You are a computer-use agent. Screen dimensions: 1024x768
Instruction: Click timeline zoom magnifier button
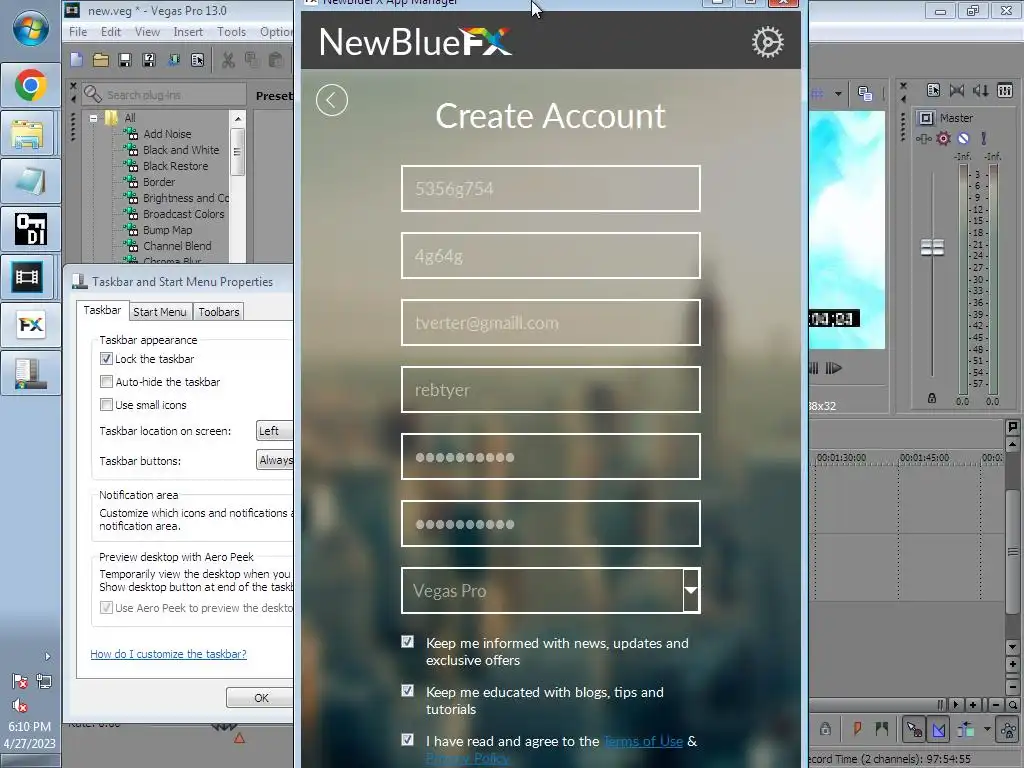click(x=1012, y=705)
